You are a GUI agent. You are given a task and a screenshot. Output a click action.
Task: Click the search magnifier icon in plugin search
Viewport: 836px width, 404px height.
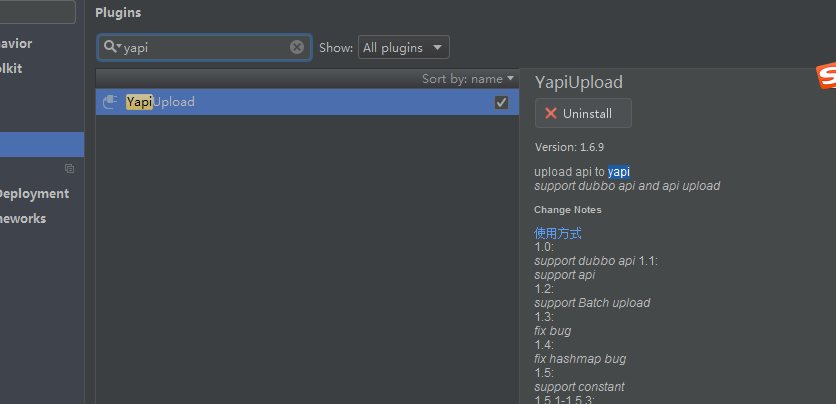112,47
